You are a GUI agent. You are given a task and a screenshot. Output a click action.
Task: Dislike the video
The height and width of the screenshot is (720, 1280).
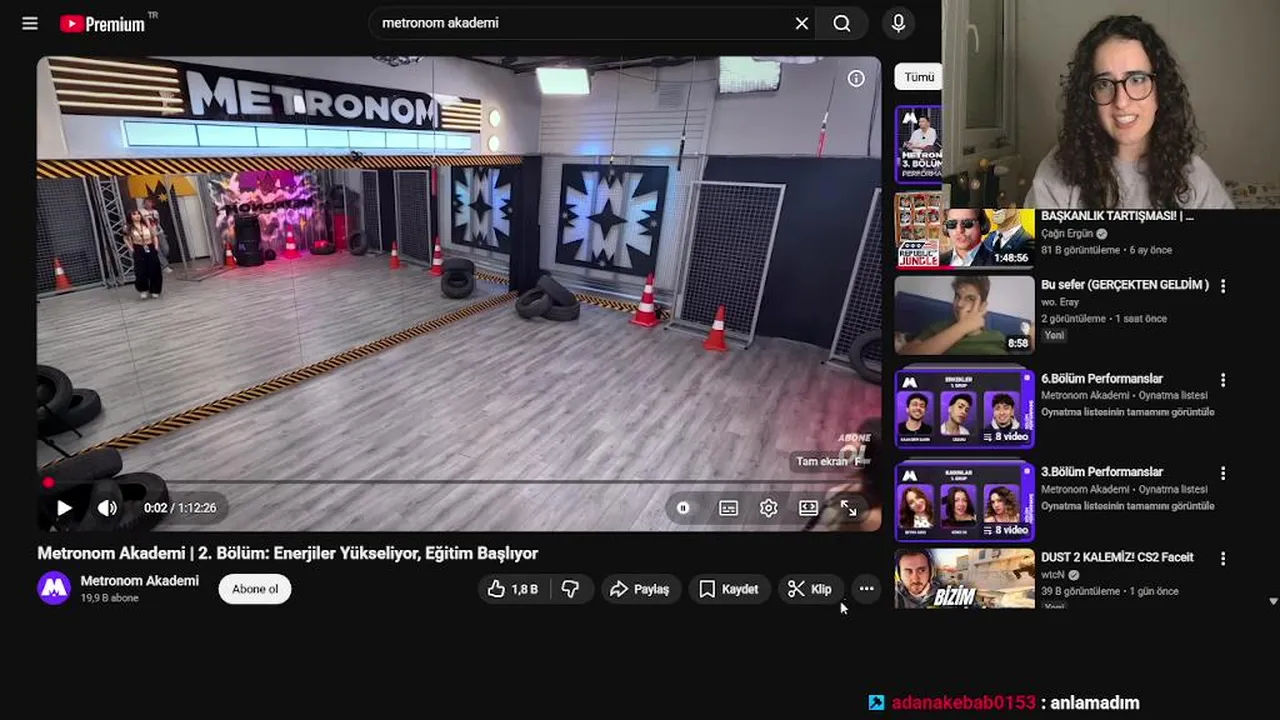(x=571, y=589)
